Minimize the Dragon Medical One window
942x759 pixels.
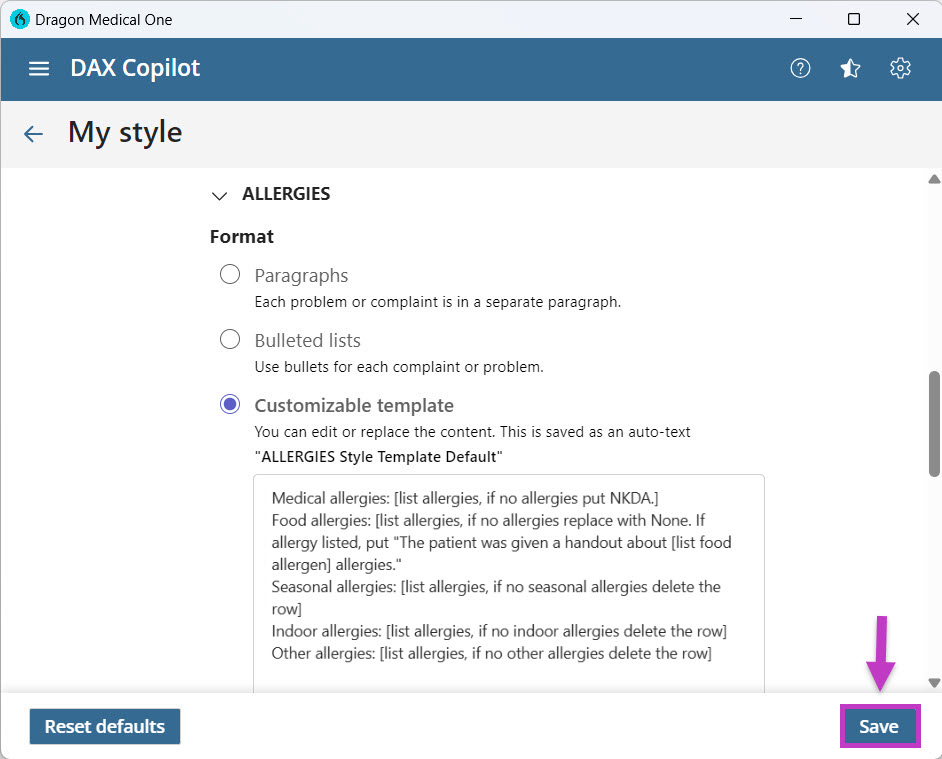pyautogui.click(x=796, y=19)
